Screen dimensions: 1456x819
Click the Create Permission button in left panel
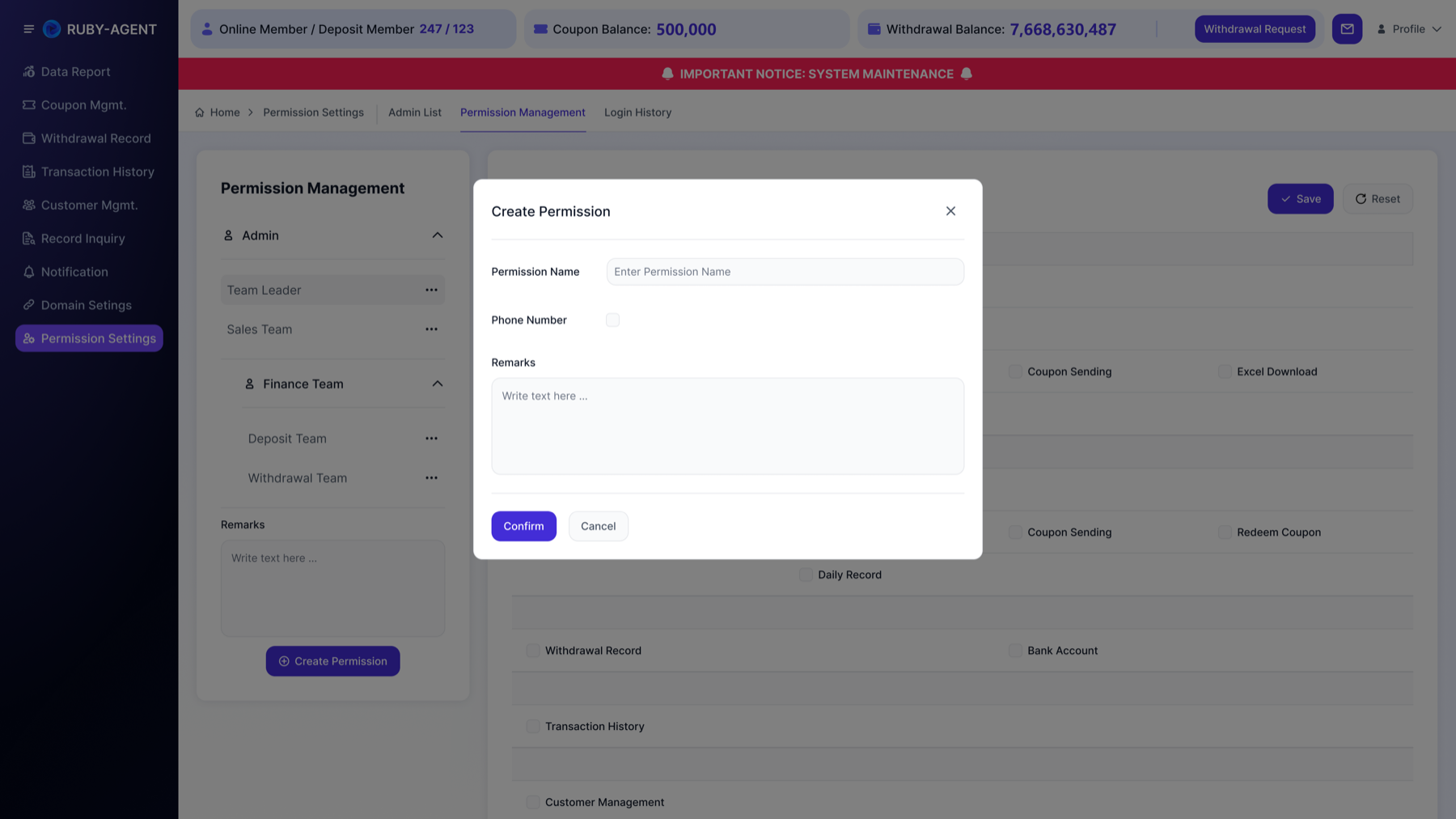[332, 661]
